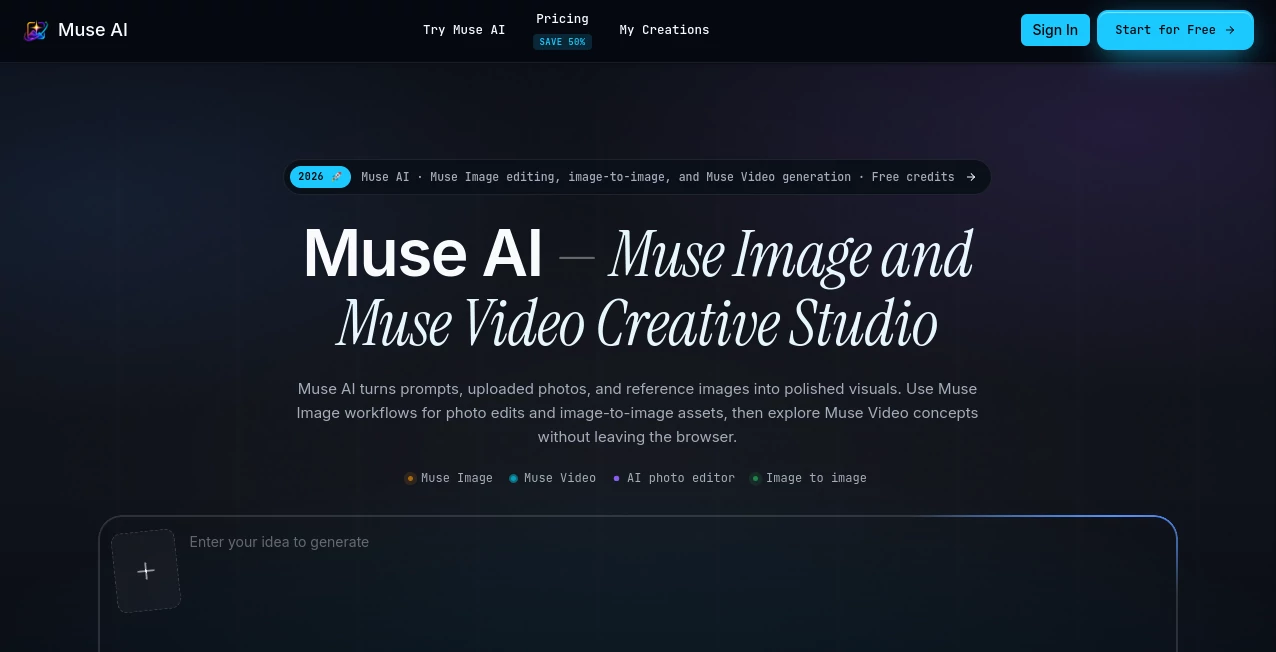Click the SAVE 50% badge
The image size is (1276, 652).
(562, 42)
